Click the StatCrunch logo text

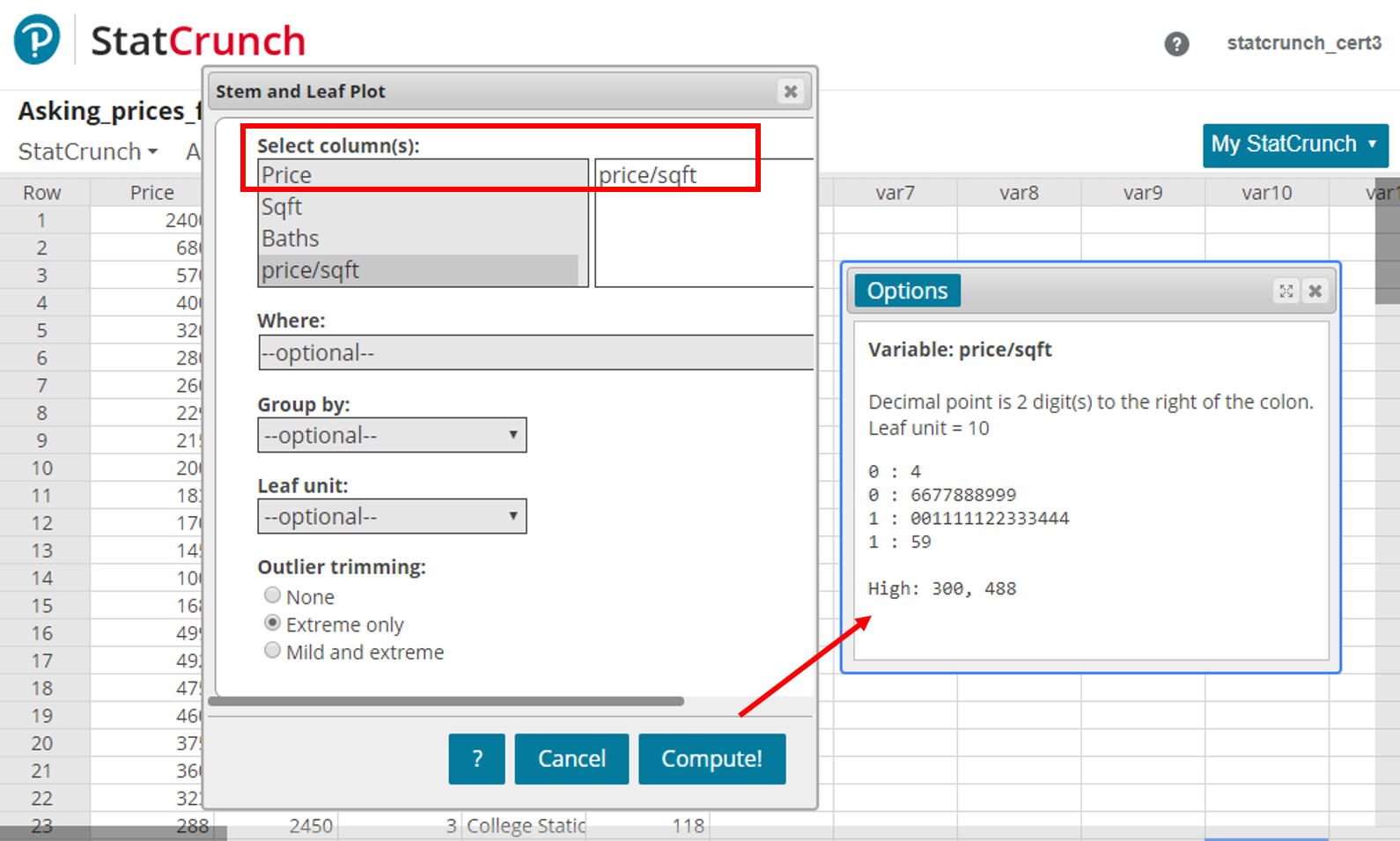[x=198, y=41]
